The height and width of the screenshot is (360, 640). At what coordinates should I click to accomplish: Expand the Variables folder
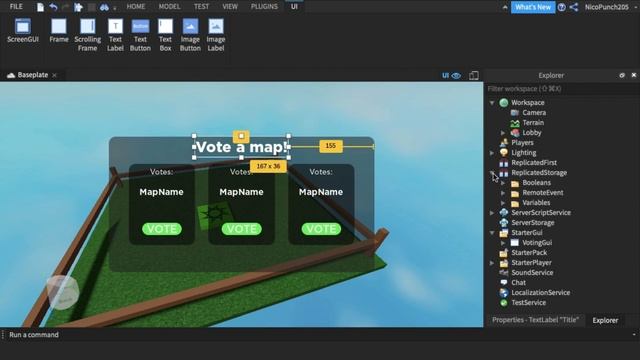click(503, 203)
